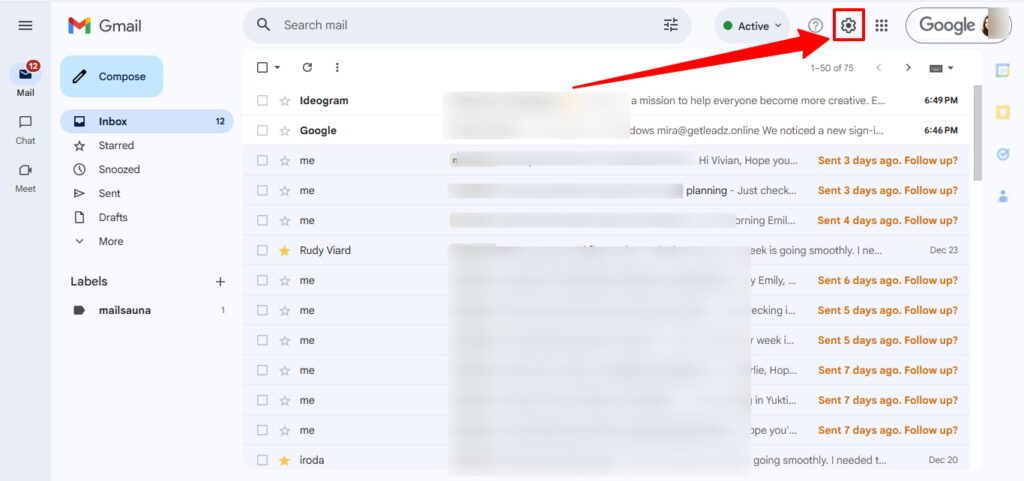The width and height of the screenshot is (1024, 481).
Task: Click the Search mail field
Action: 460,26
